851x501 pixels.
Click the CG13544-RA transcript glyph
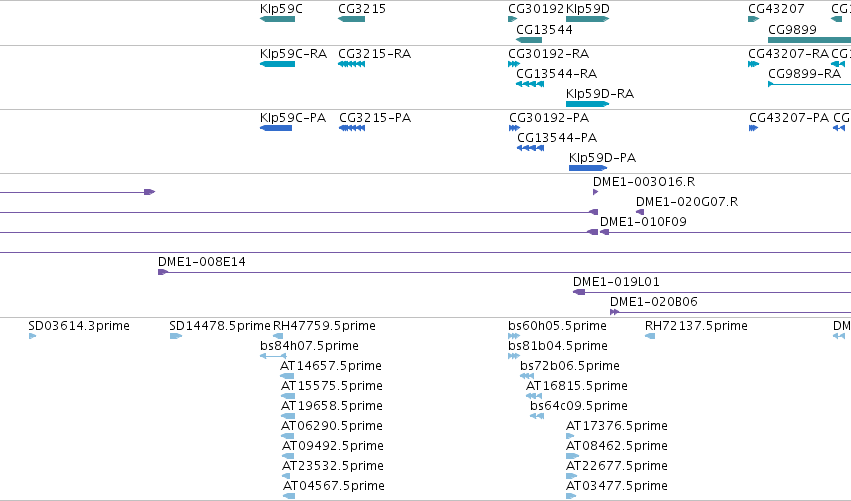(530, 84)
